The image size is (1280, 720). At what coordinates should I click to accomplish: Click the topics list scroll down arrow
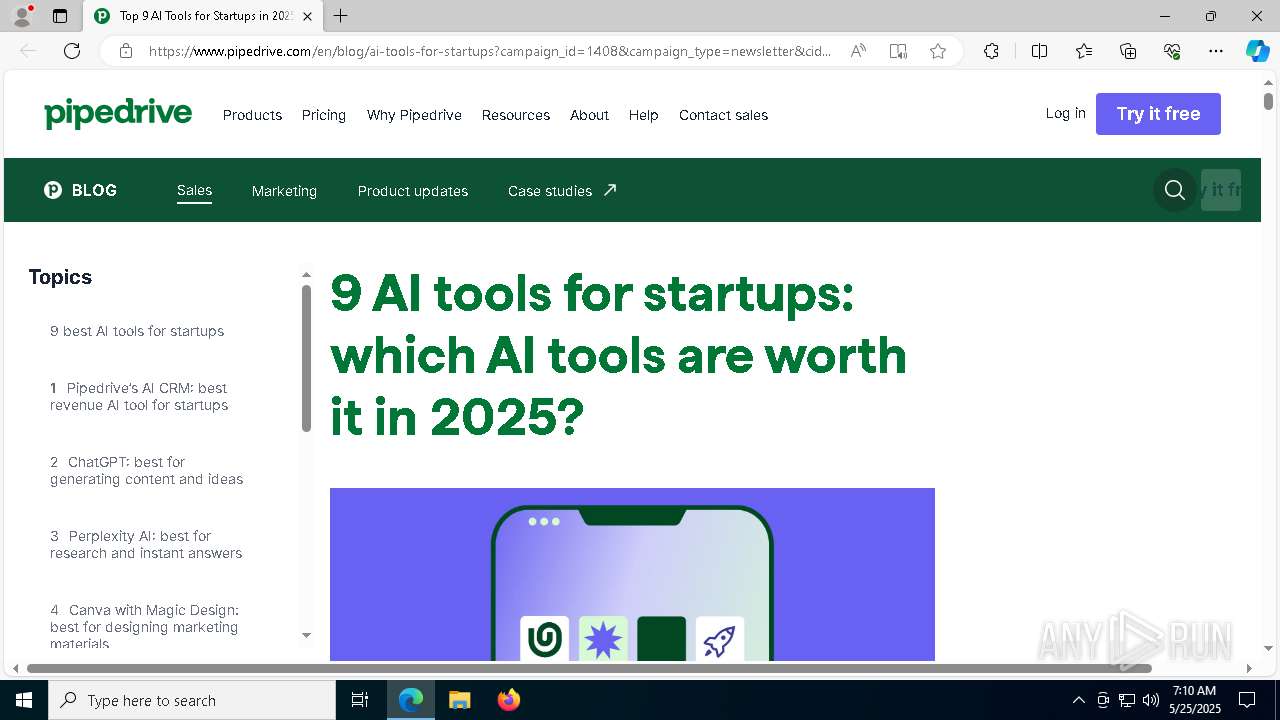(306, 635)
